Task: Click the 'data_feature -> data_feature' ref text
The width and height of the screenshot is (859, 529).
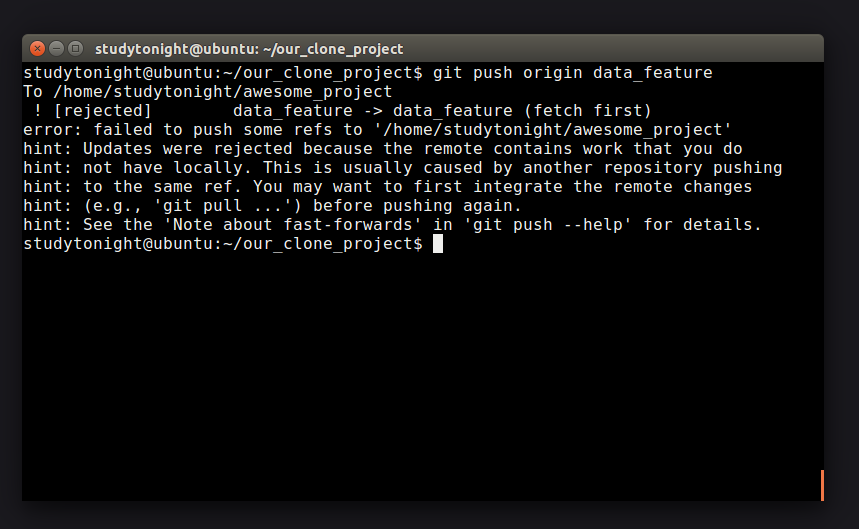Action: click(373, 111)
